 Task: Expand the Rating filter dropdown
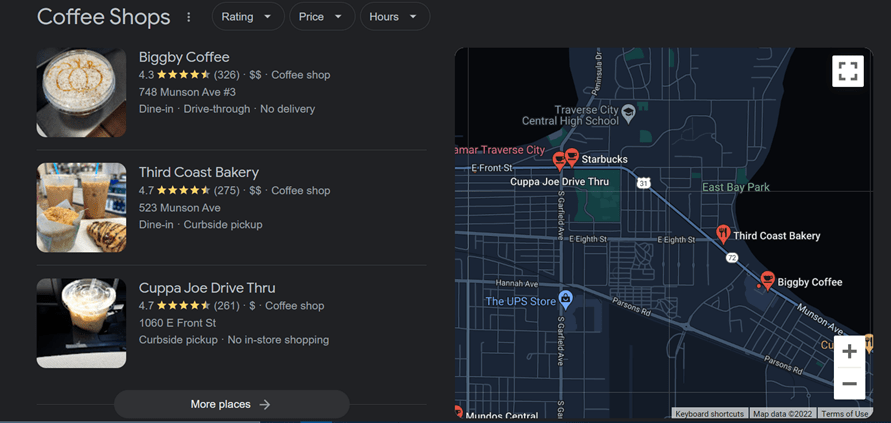pyautogui.click(x=248, y=16)
